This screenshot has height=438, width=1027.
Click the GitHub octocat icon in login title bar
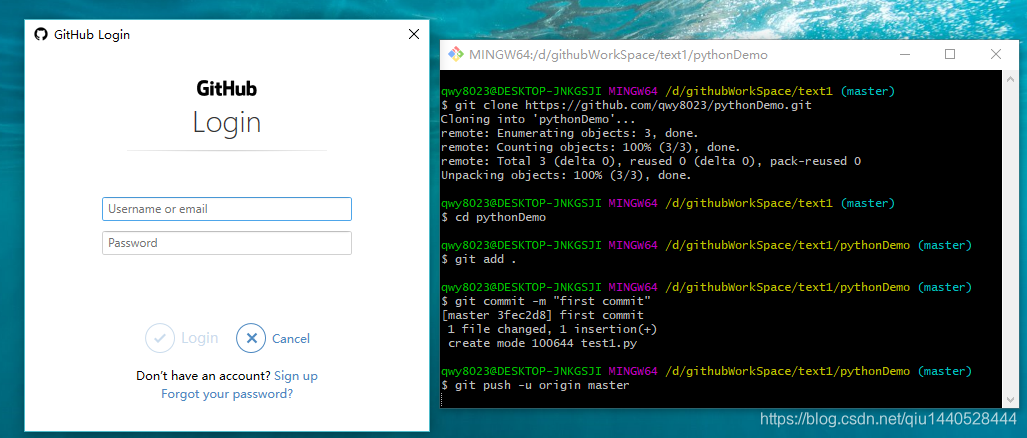41,35
